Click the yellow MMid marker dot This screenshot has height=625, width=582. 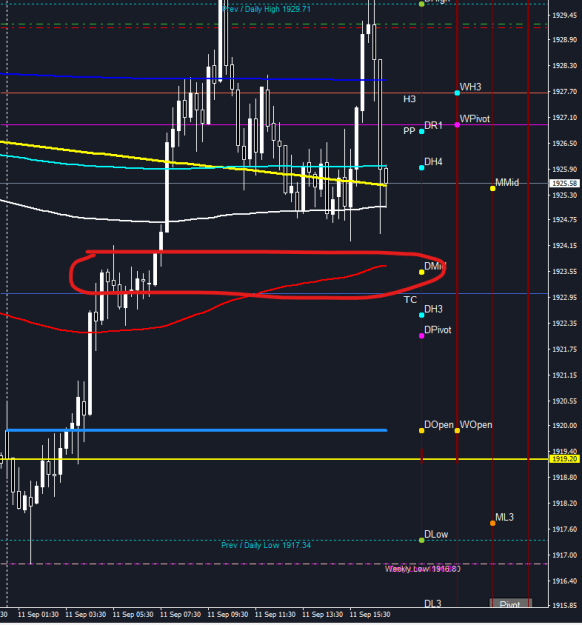[493, 188]
